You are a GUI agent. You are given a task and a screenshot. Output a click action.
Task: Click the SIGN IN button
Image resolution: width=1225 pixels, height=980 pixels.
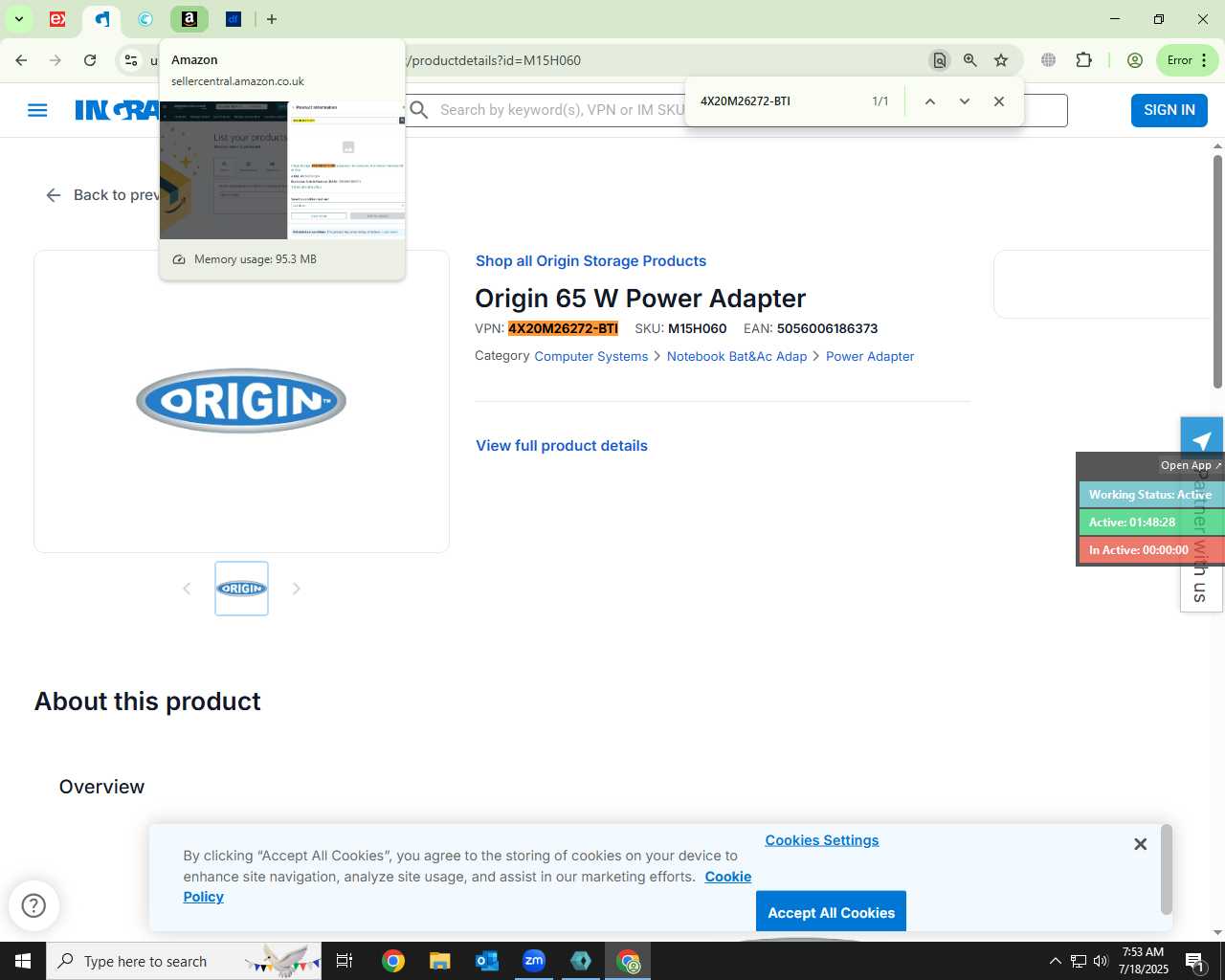click(1169, 110)
